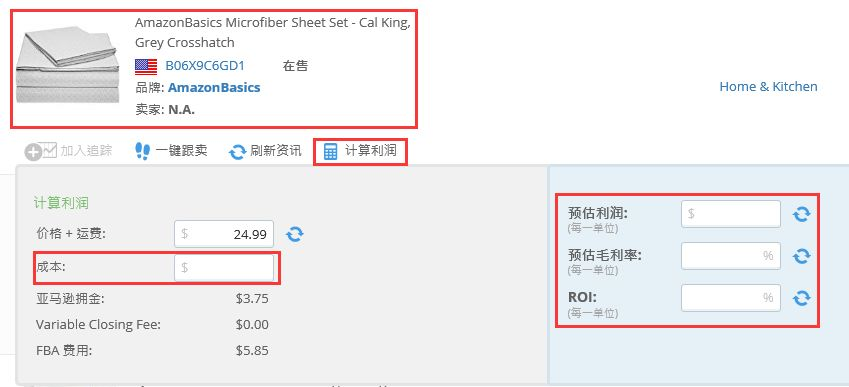Screen dimensions: 849x387
Task: Click refresh icon next to ROI field
Action: click(x=801, y=298)
